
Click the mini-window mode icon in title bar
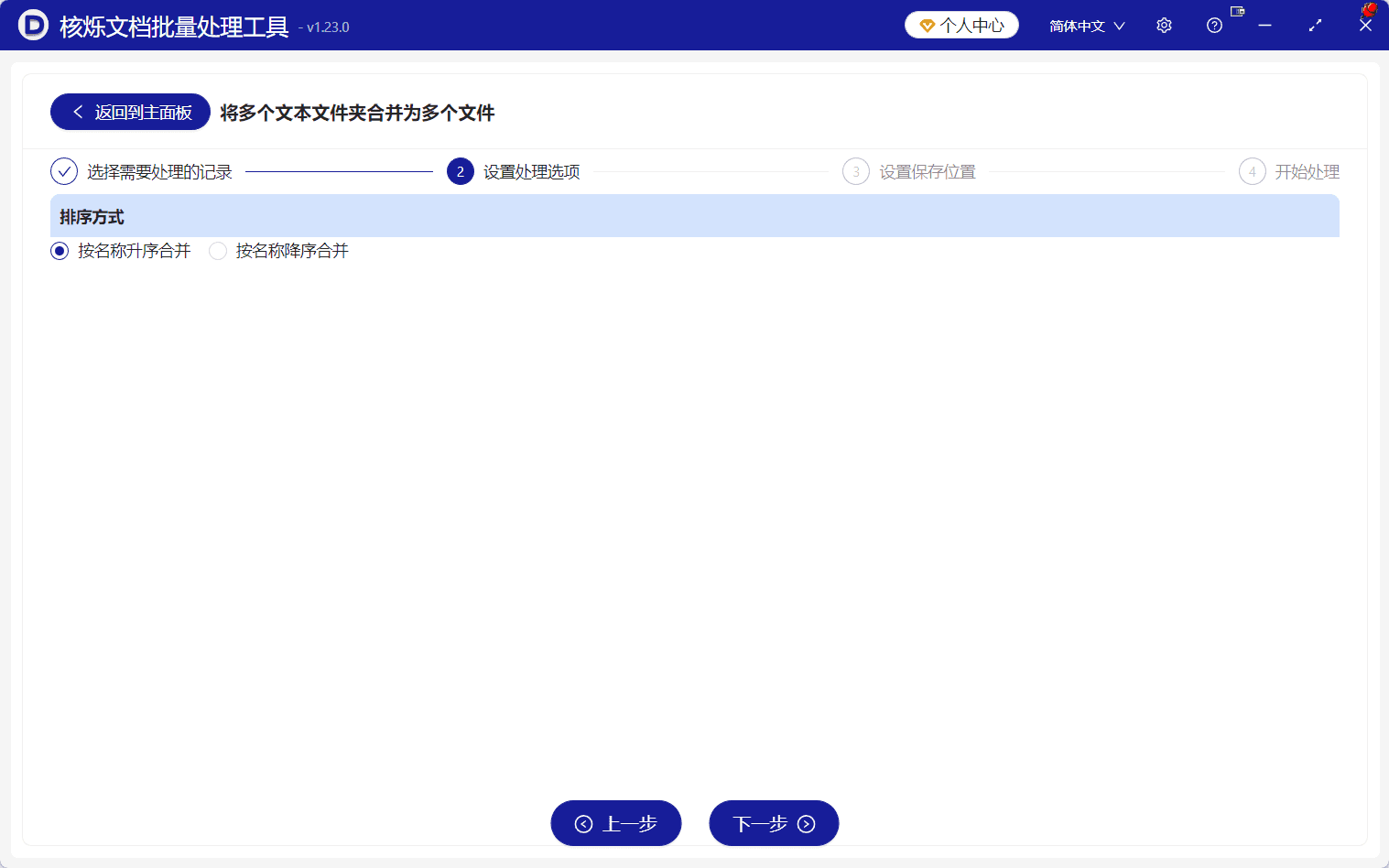click(x=1238, y=12)
